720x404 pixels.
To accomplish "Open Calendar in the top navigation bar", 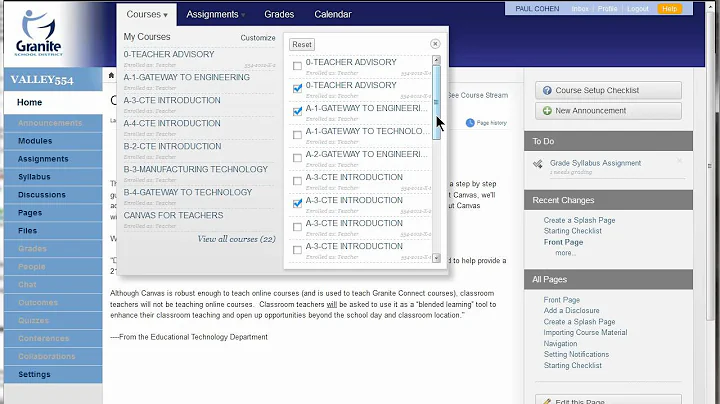I will coord(333,15).
